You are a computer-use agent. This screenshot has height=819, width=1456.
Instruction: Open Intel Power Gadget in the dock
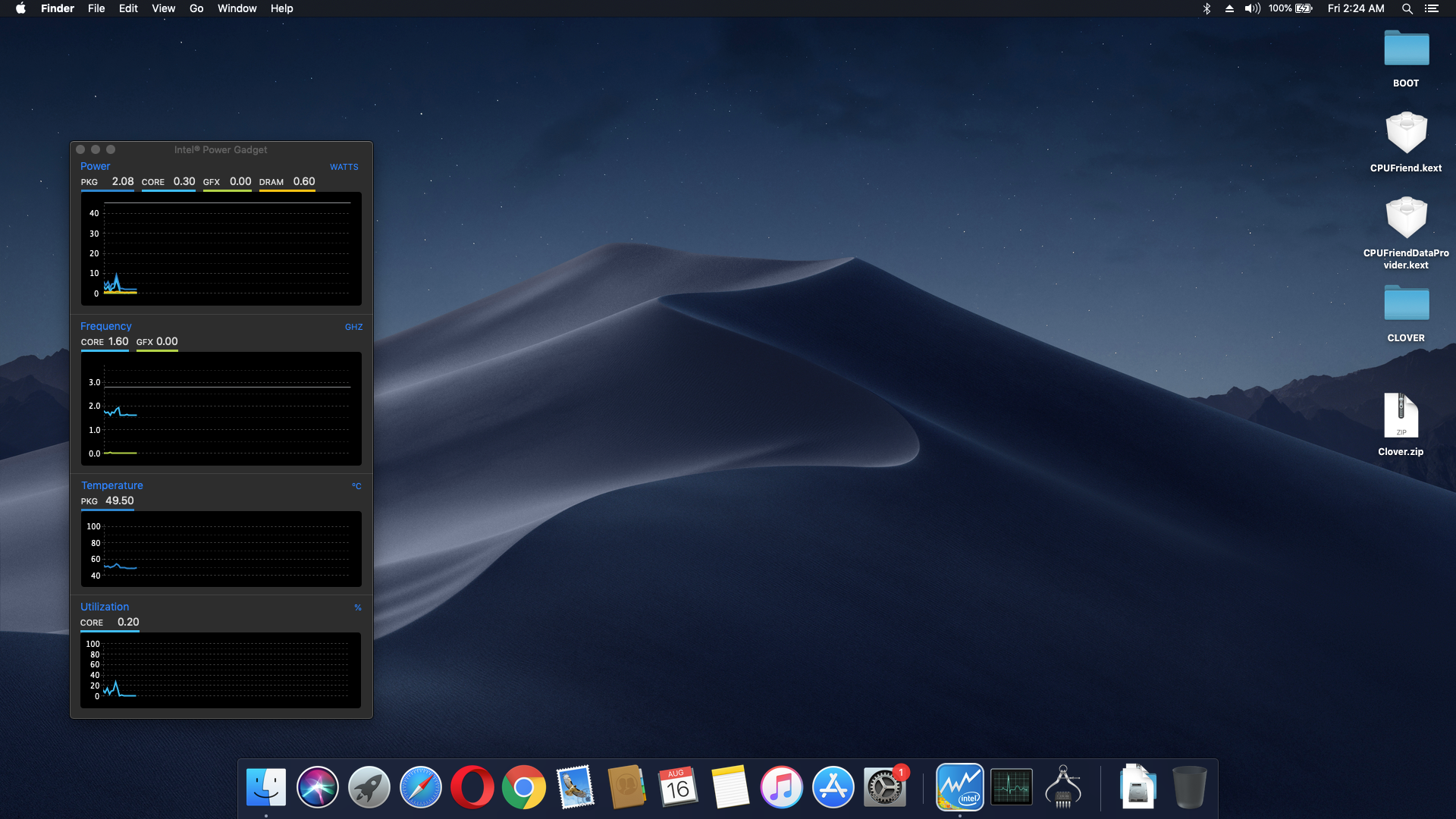coord(959,787)
